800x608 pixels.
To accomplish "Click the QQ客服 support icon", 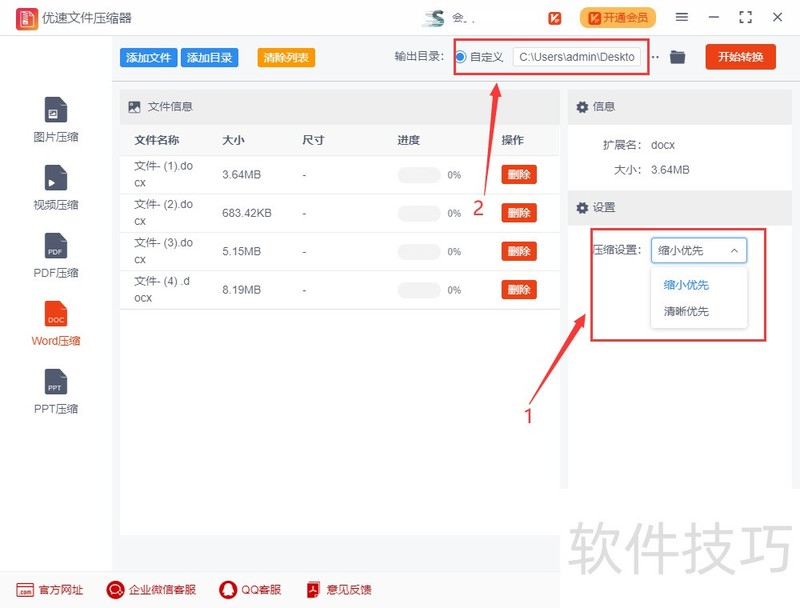I will (x=228, y=590).
